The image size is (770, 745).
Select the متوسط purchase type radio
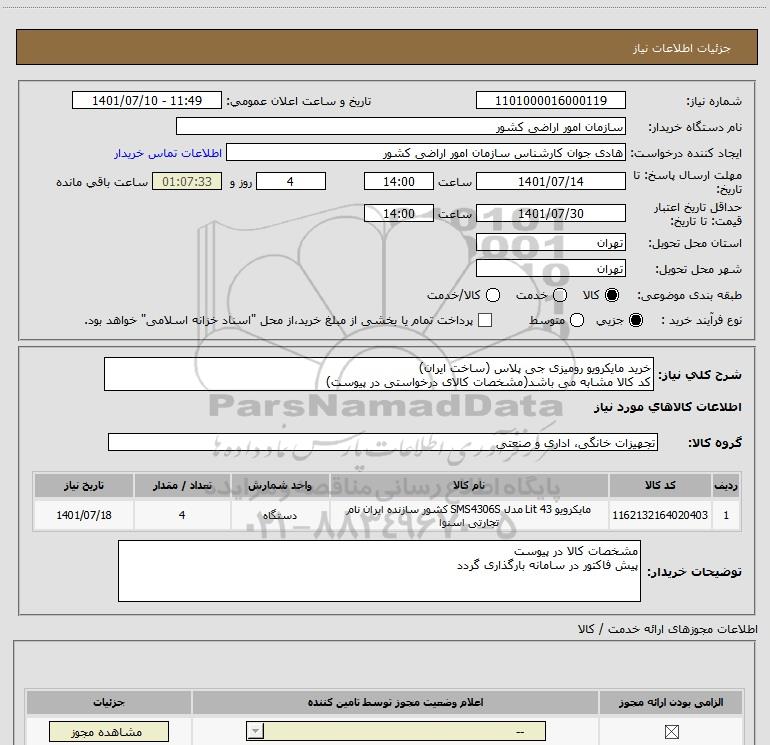coord(577,320)
